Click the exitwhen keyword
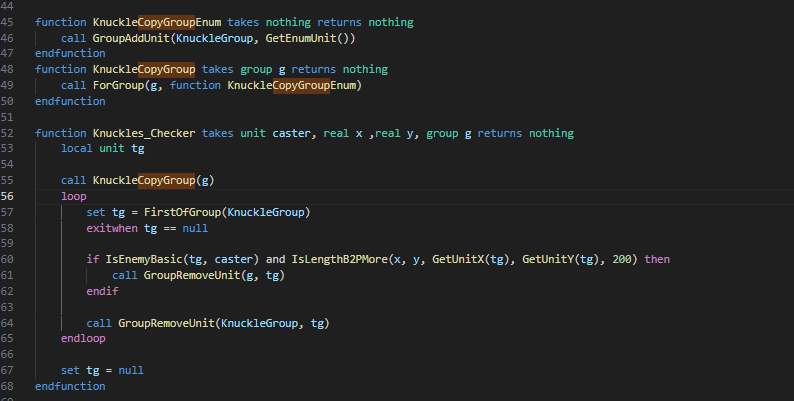This screenshot has height=401, width=794. (112, 228)
